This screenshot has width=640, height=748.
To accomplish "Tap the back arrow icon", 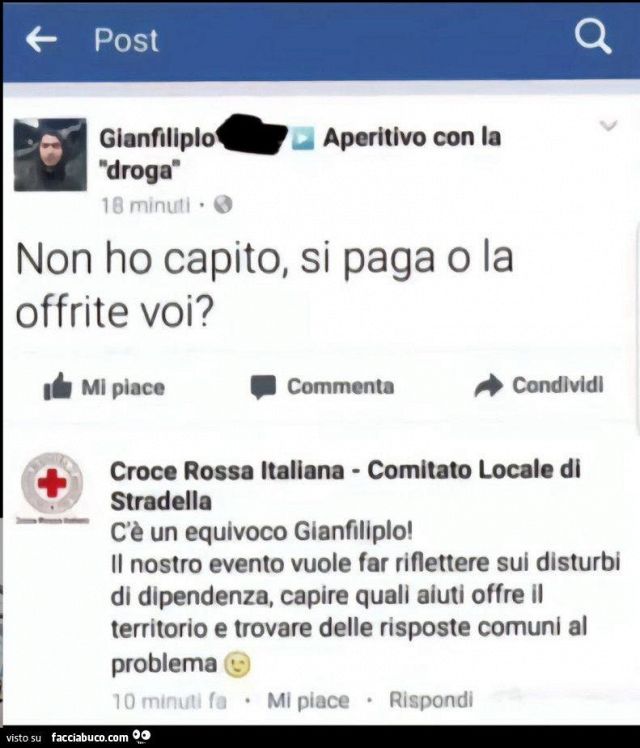I will [x=41, y=39].
